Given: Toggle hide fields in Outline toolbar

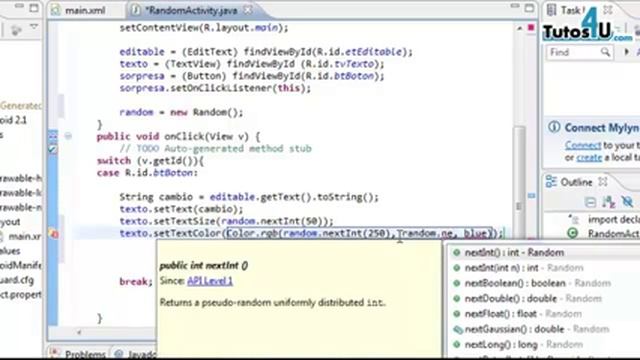Looking at the screenshot, I should pos(627,202).
